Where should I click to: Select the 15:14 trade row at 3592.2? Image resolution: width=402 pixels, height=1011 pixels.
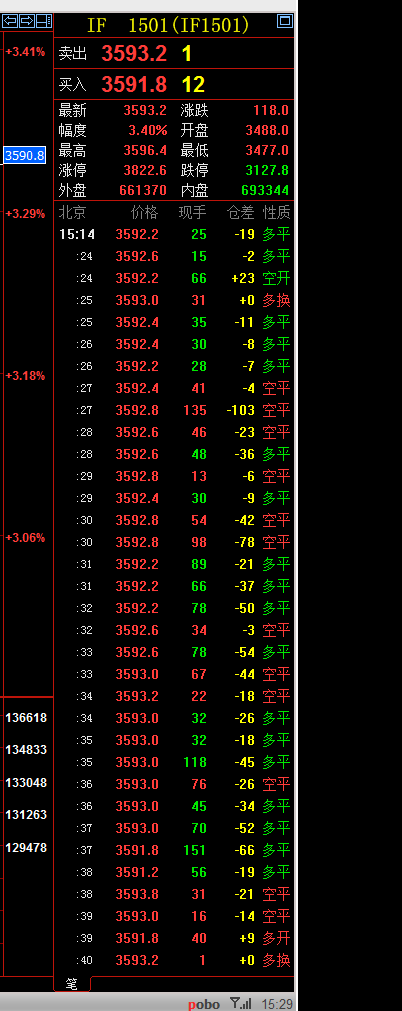tap(174, 234)
